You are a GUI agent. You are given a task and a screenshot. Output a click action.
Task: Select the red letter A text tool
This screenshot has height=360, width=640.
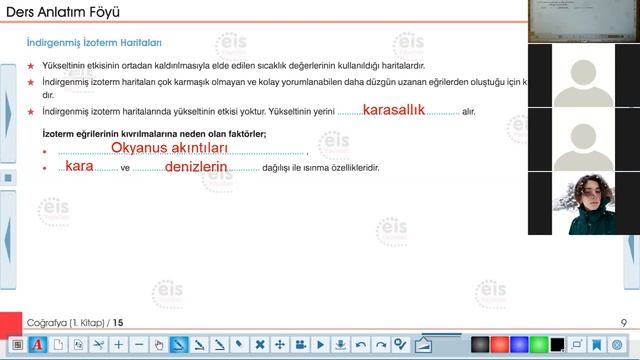pyautogui.click(x=38, y=345)
